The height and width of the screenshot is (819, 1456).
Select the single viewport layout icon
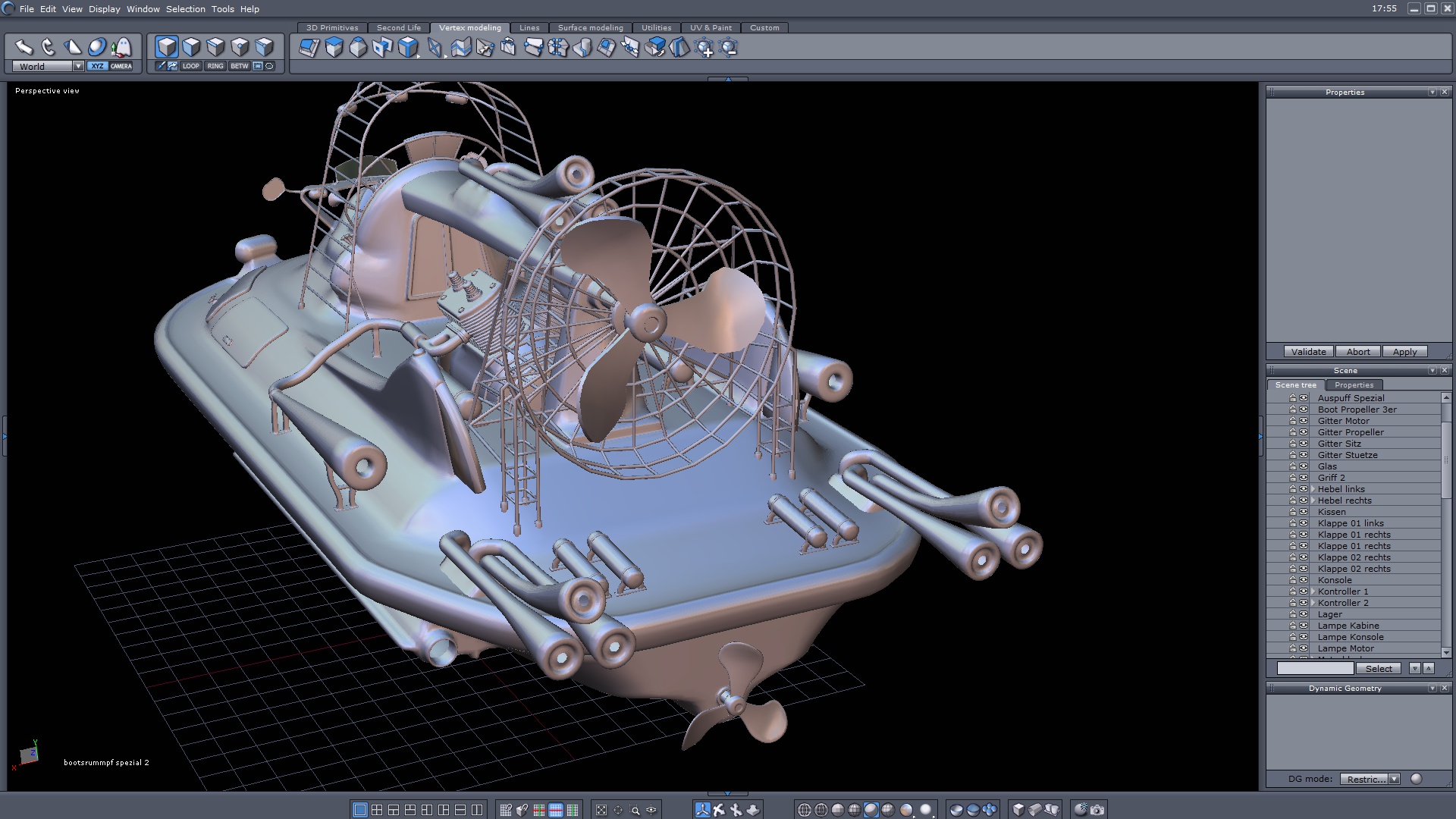tap(360, 810)
